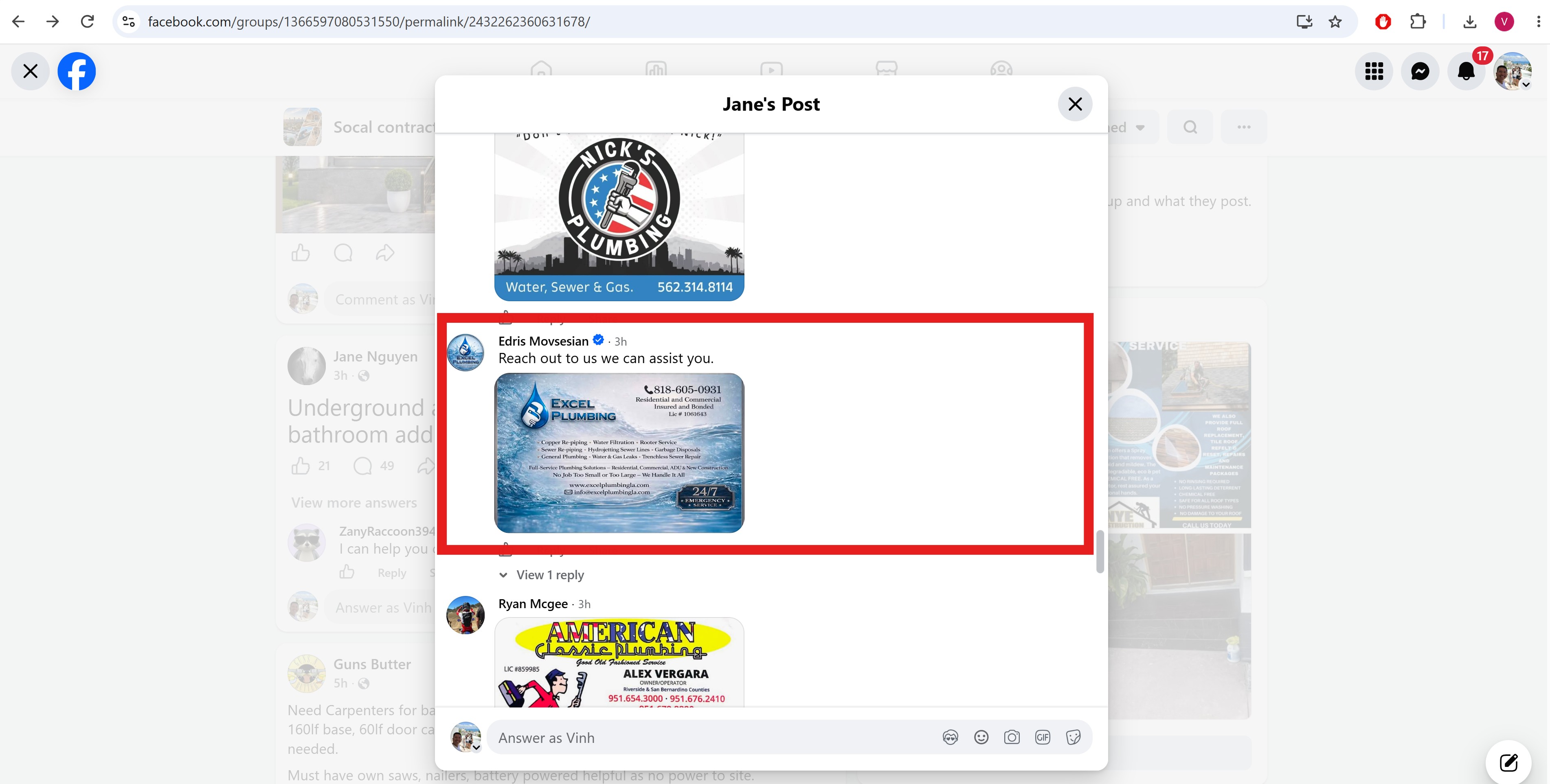
Task: Open Ryan Mcgee's profile name
Action: tap(533, 604)
